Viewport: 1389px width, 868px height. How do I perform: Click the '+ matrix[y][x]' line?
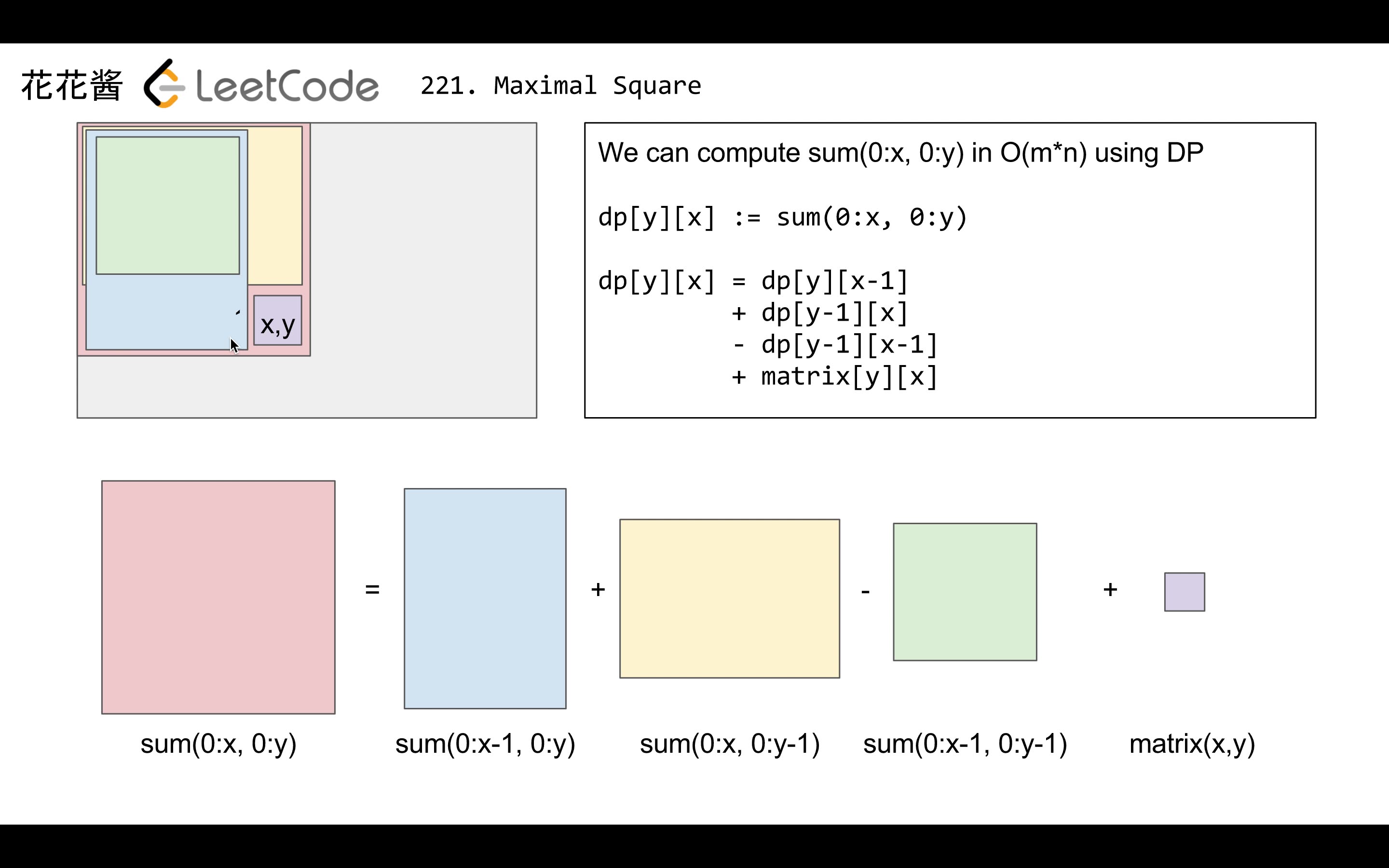click(x=834, y=377)
